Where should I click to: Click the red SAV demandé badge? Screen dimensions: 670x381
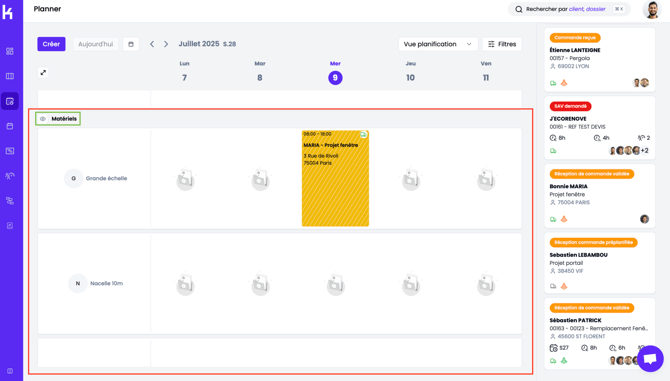570,106
